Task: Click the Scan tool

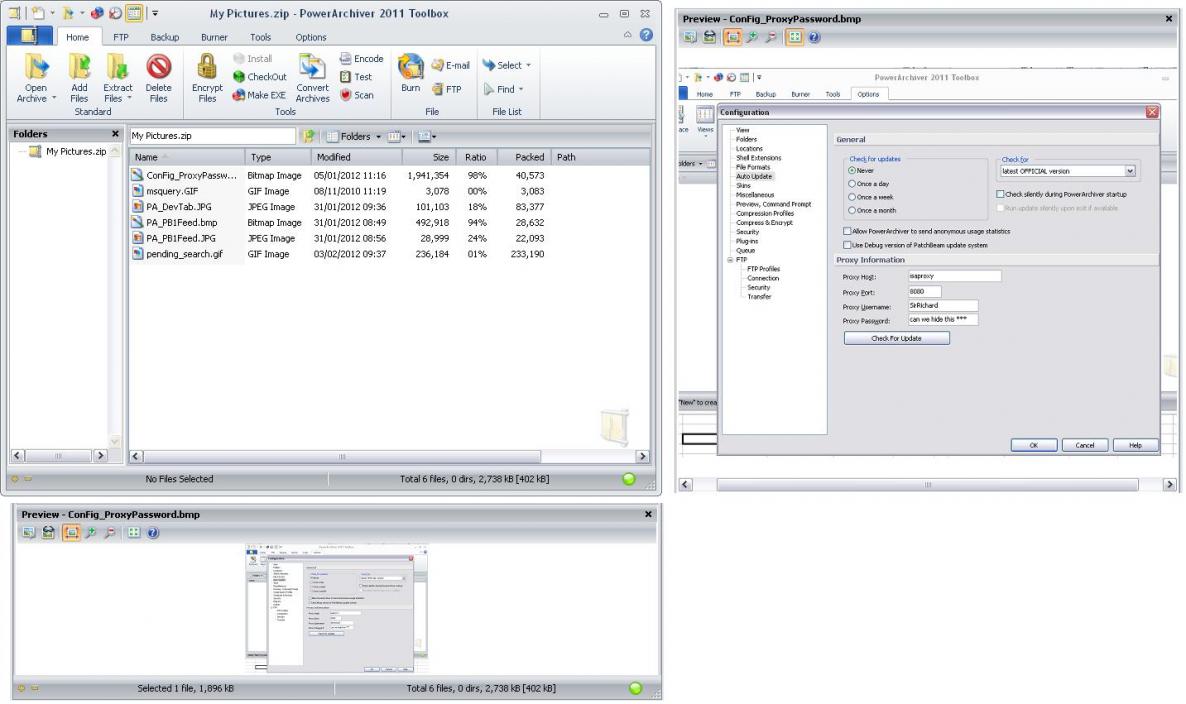Action: click(356, 95)
